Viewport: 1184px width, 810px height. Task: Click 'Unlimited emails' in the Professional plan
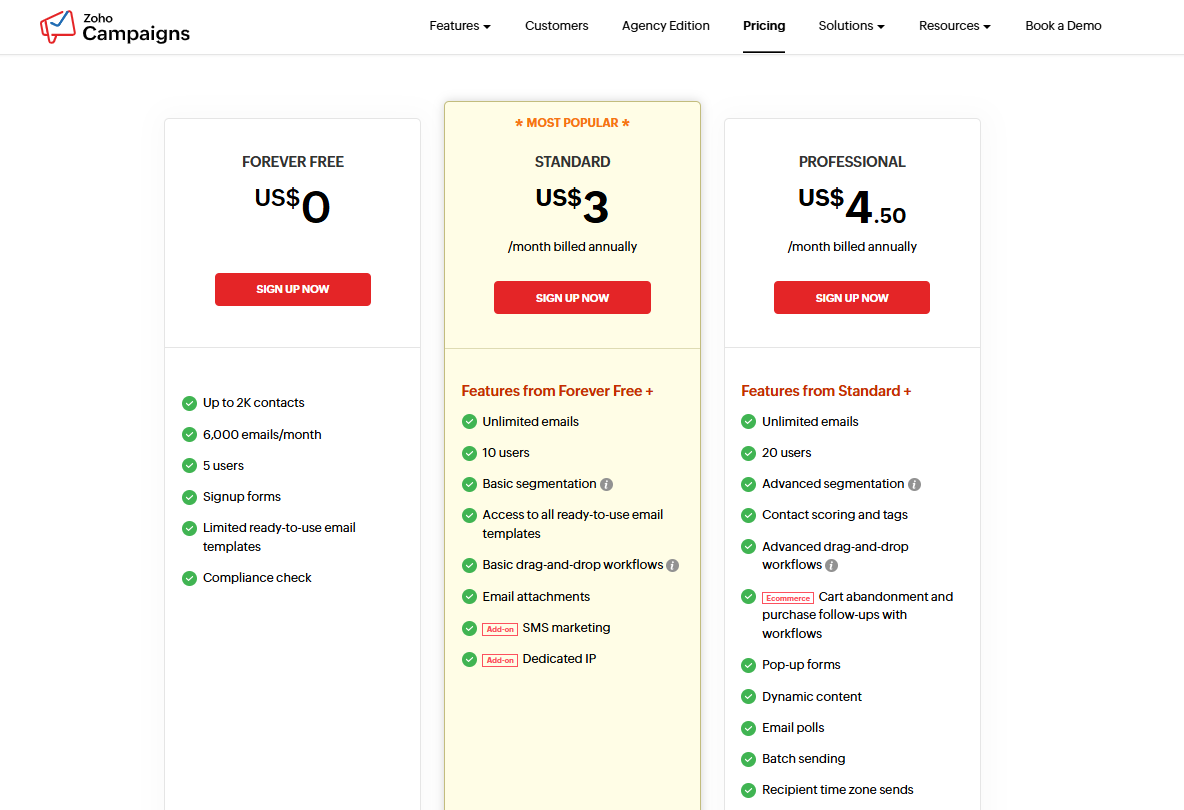[x=810, y=422]
